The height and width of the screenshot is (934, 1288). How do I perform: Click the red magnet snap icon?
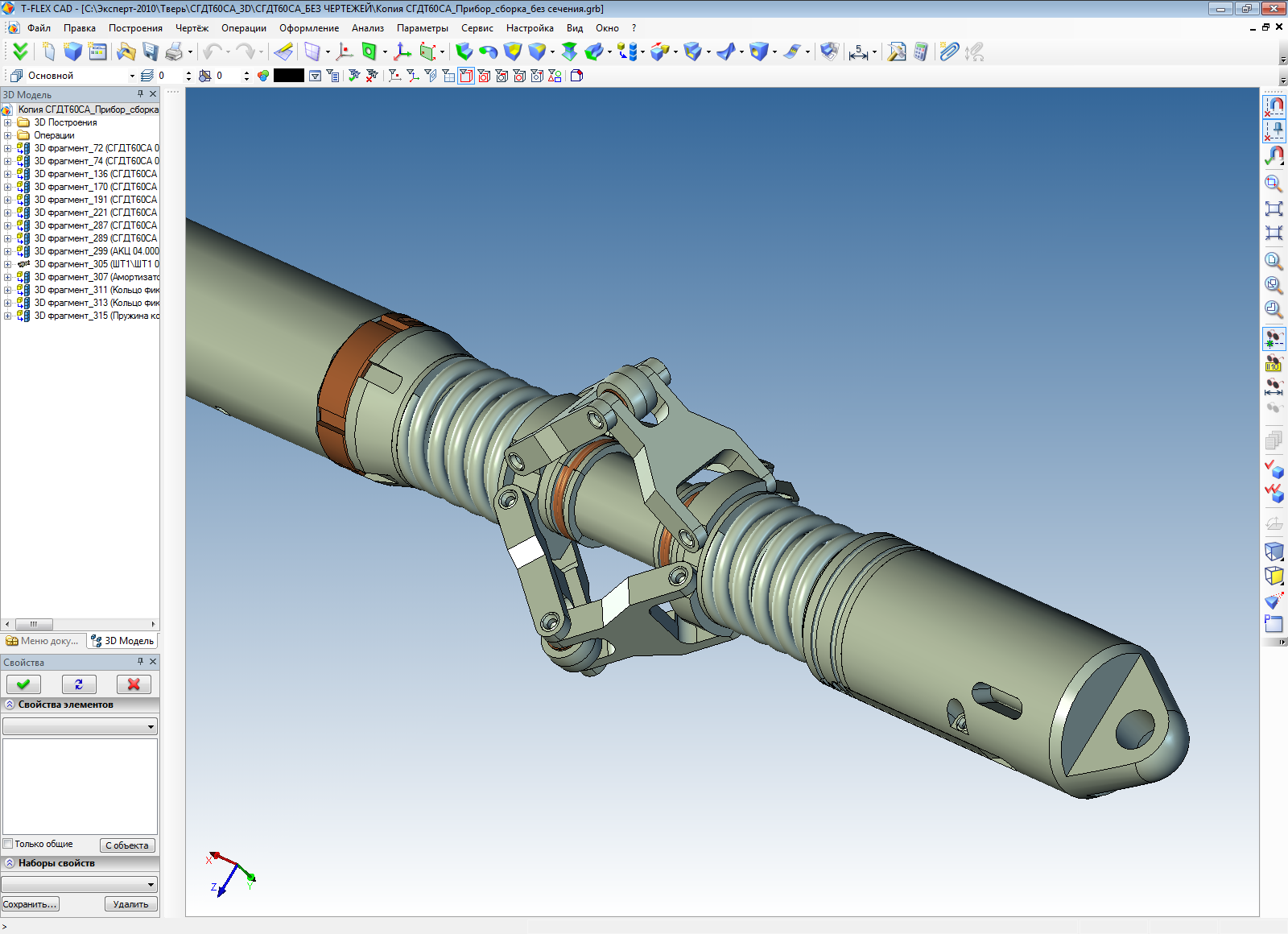click(x=1274, y=155)
